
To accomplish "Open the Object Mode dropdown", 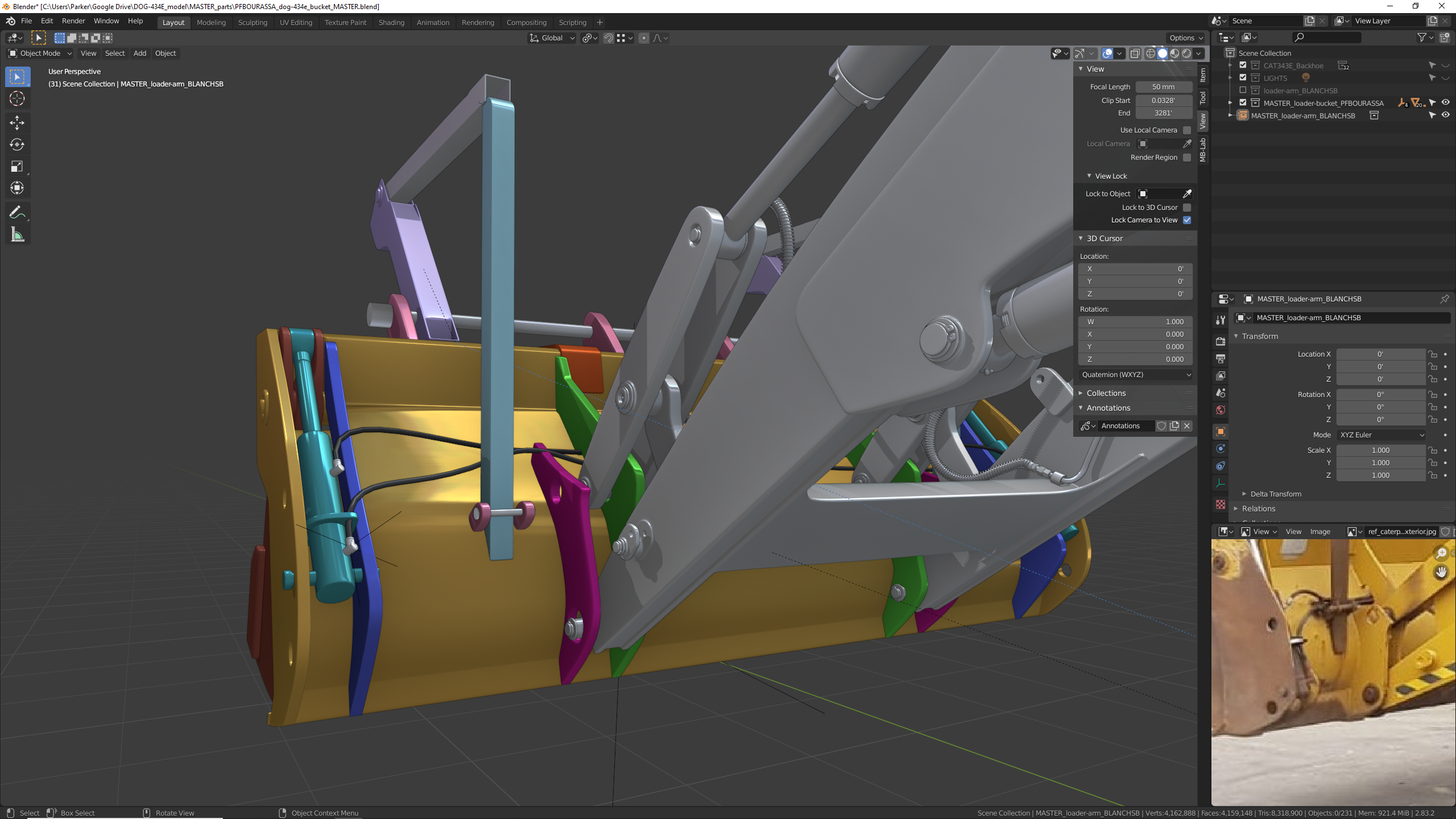I will [x=40, y=53].
